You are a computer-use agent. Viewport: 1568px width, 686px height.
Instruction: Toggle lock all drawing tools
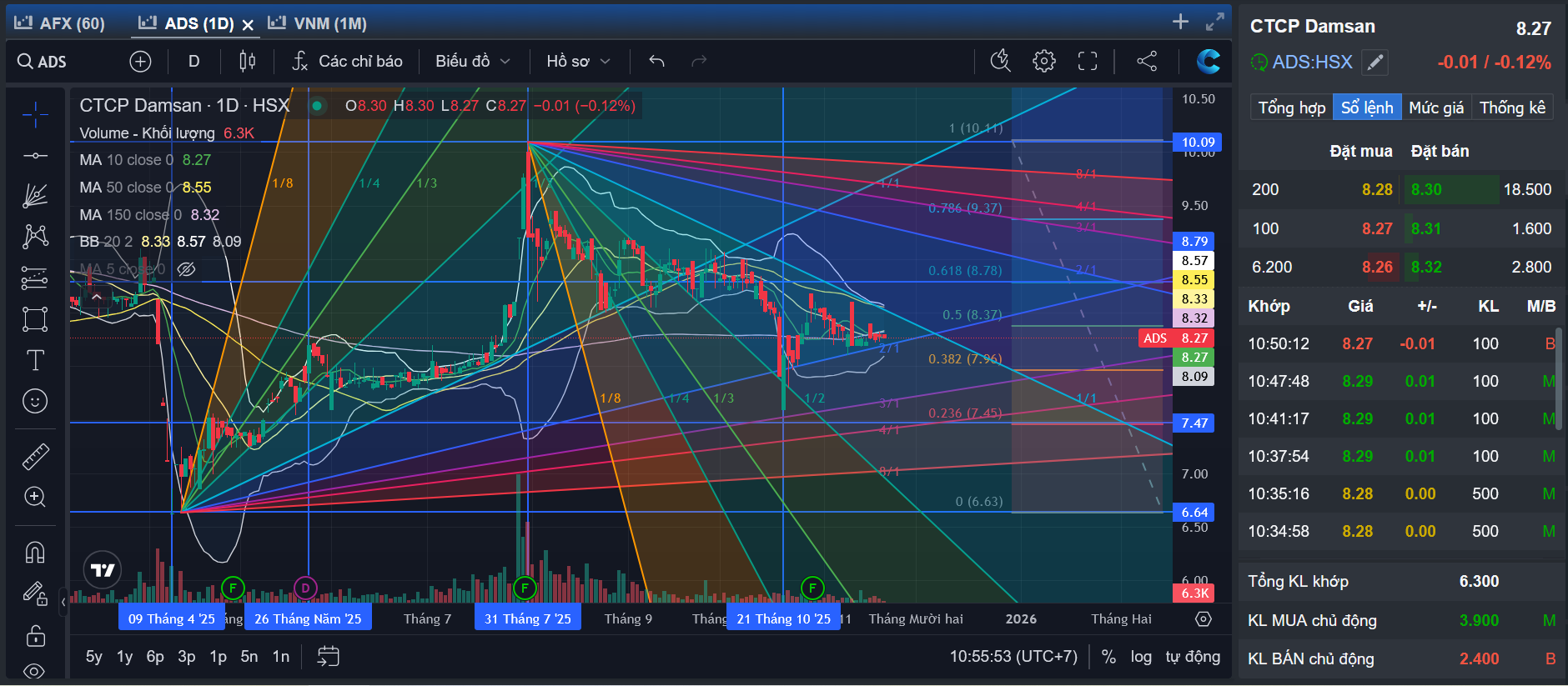(35, 635)
